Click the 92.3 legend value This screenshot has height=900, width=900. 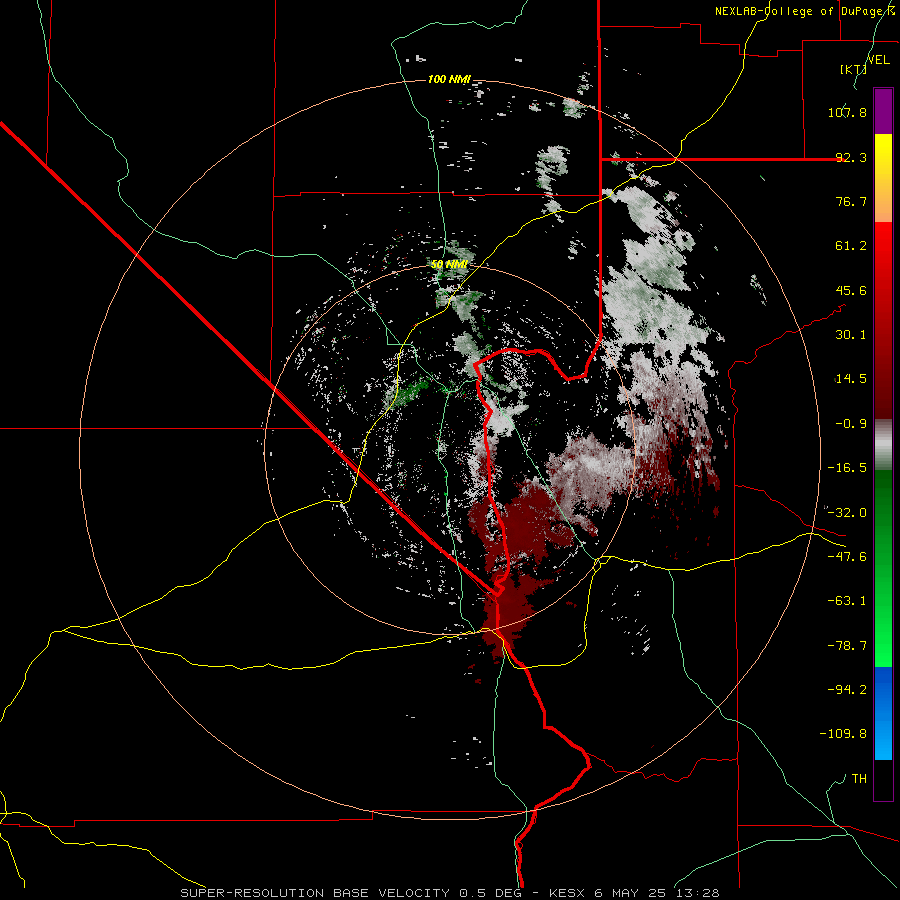(851, 157)
